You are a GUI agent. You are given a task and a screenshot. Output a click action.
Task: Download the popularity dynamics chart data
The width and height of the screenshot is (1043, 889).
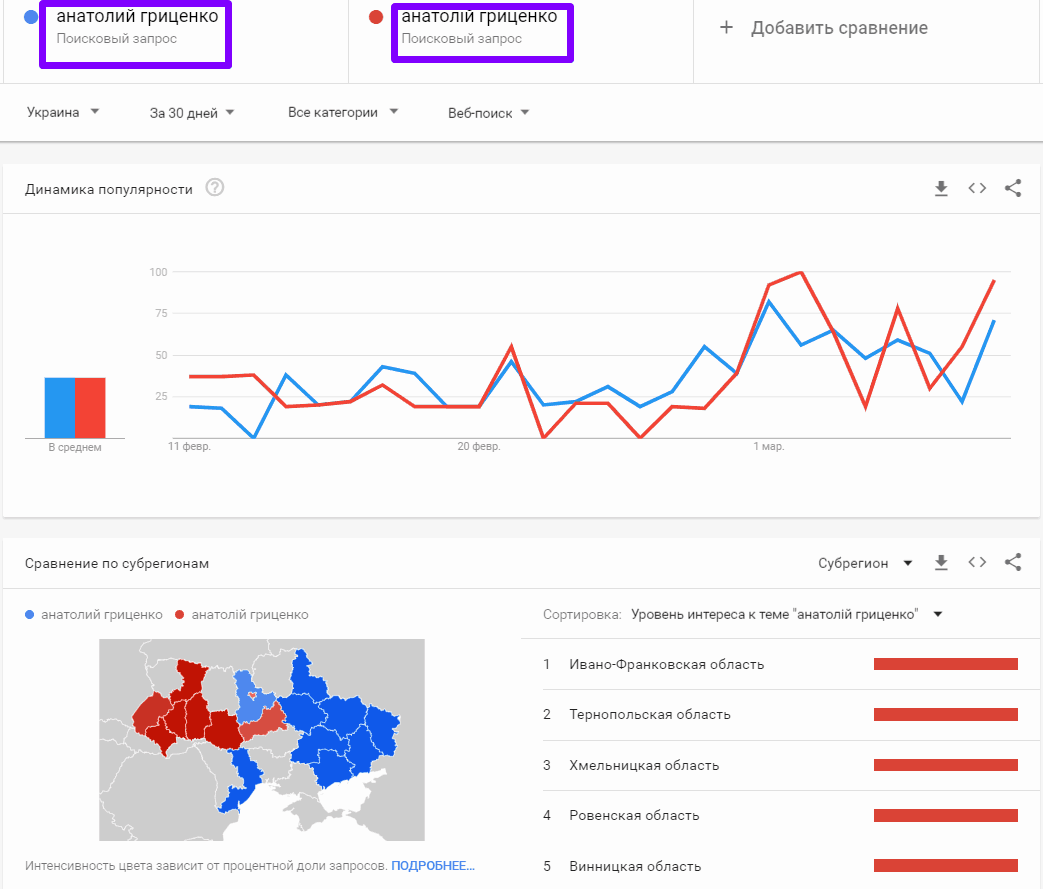click(940, 188)
